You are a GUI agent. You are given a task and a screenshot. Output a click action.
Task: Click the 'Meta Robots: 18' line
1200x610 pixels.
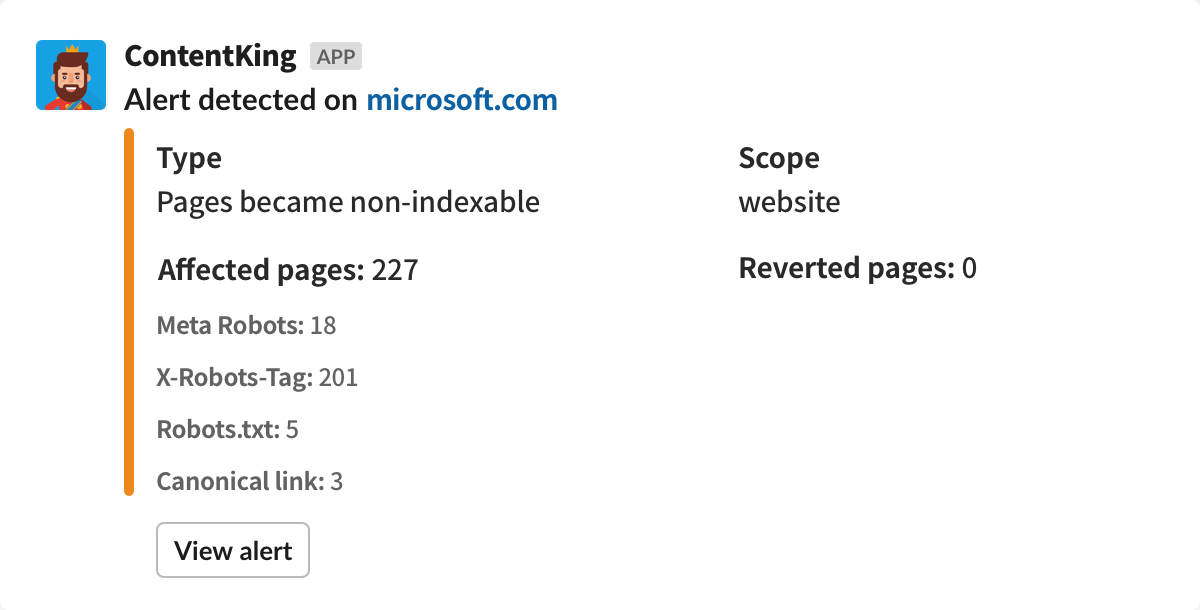246,325
